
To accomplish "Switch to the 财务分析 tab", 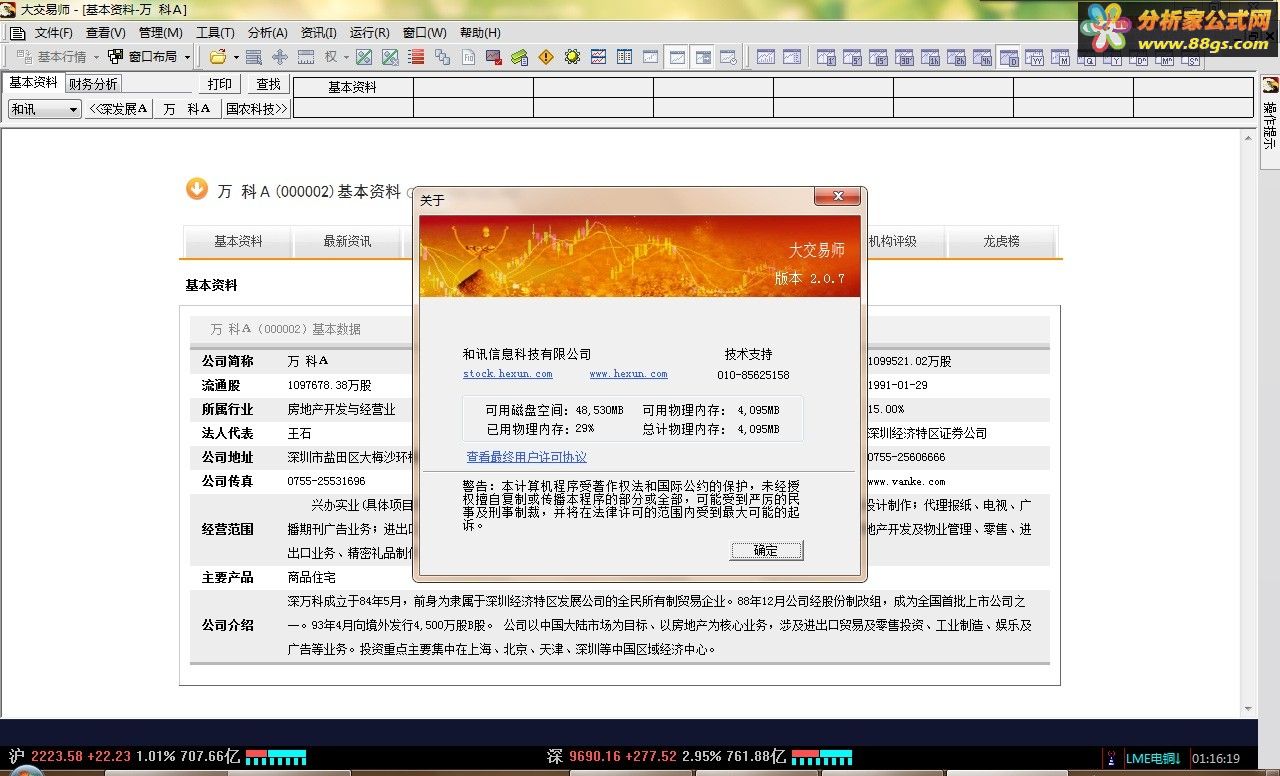I will (x=93, y=84).
